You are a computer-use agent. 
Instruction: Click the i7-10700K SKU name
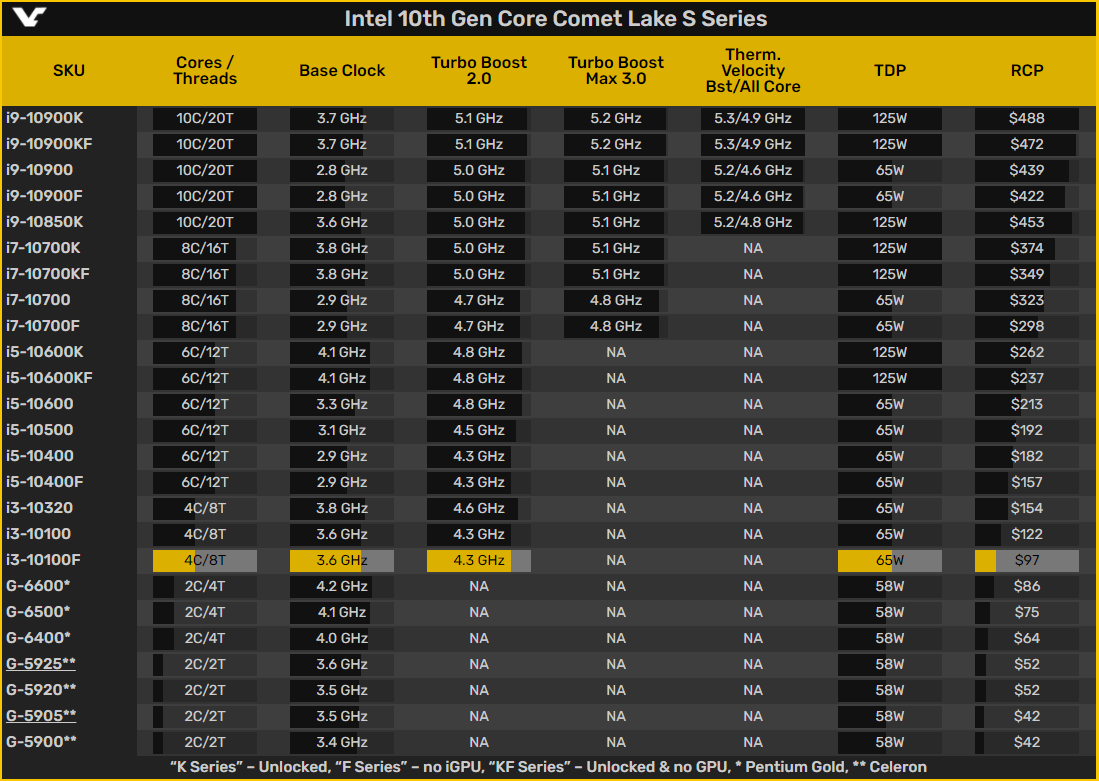(43, 247)
